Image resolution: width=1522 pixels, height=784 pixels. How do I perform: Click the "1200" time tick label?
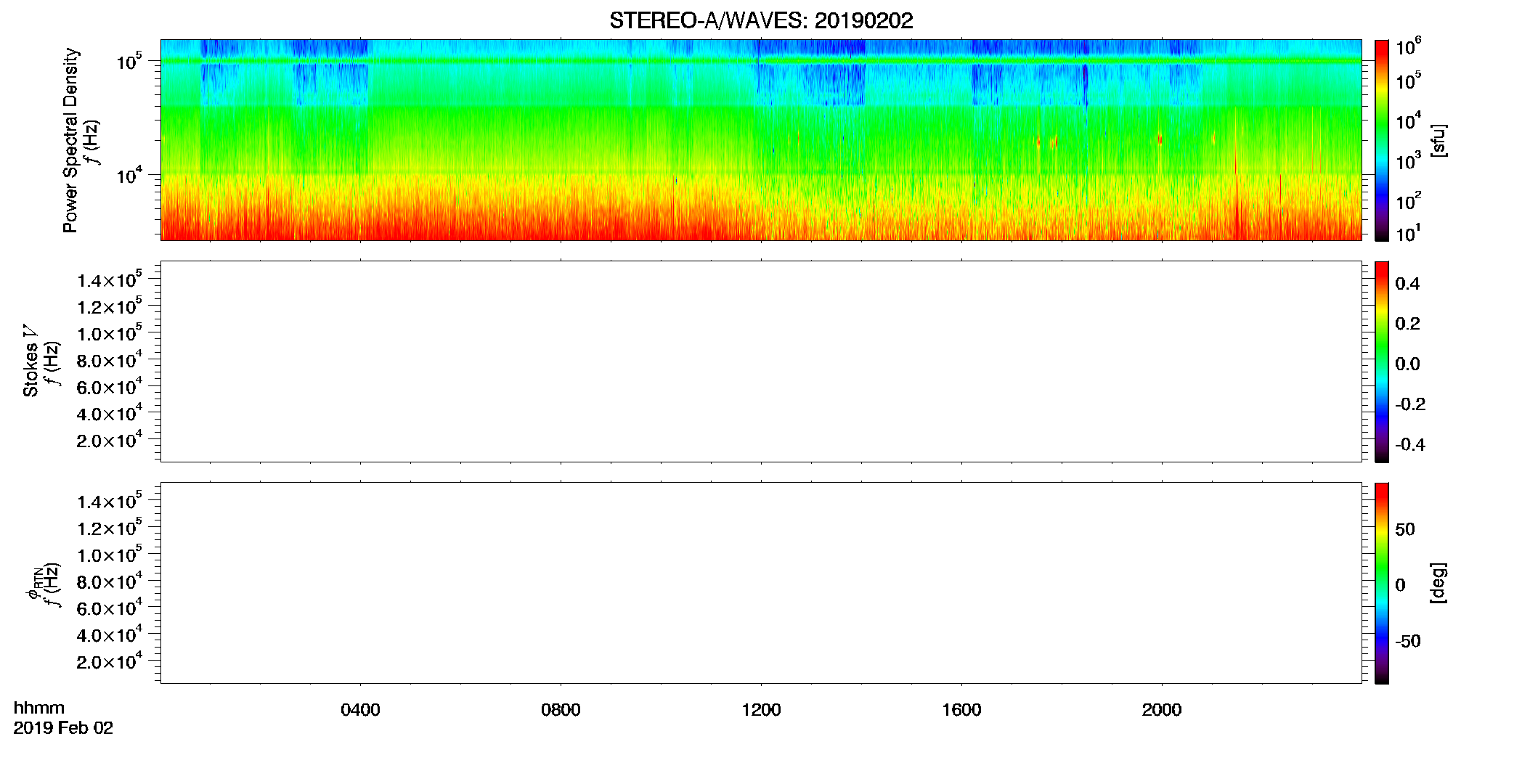pyautogui.click(x=761, y=710)
